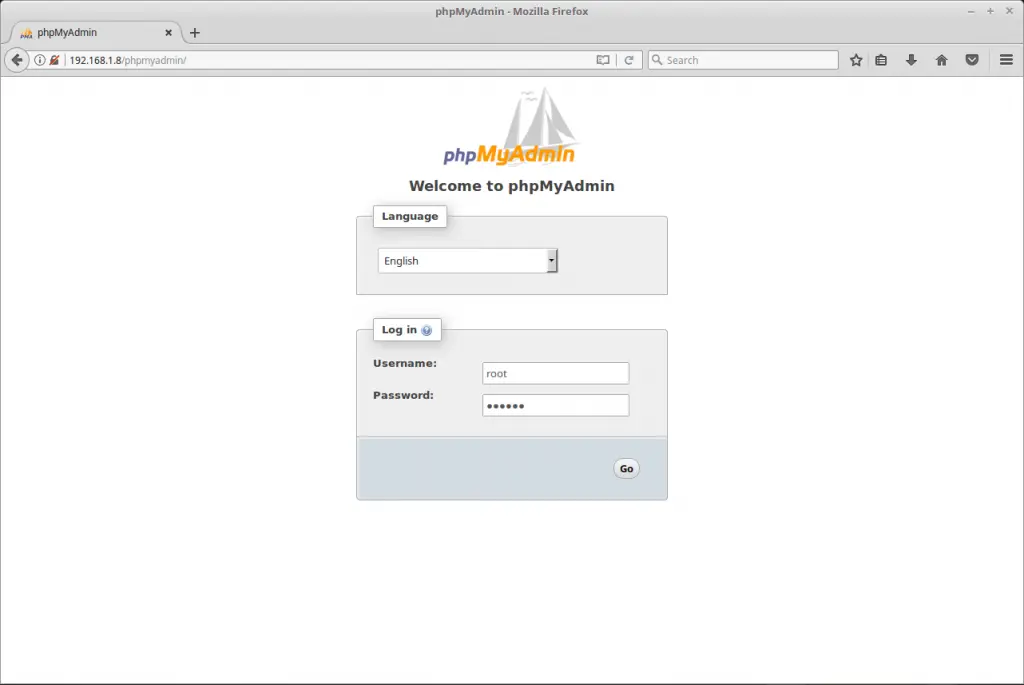
Task: Click the Welcome to phpMyAdmin heading
Action: click(512, 186)
